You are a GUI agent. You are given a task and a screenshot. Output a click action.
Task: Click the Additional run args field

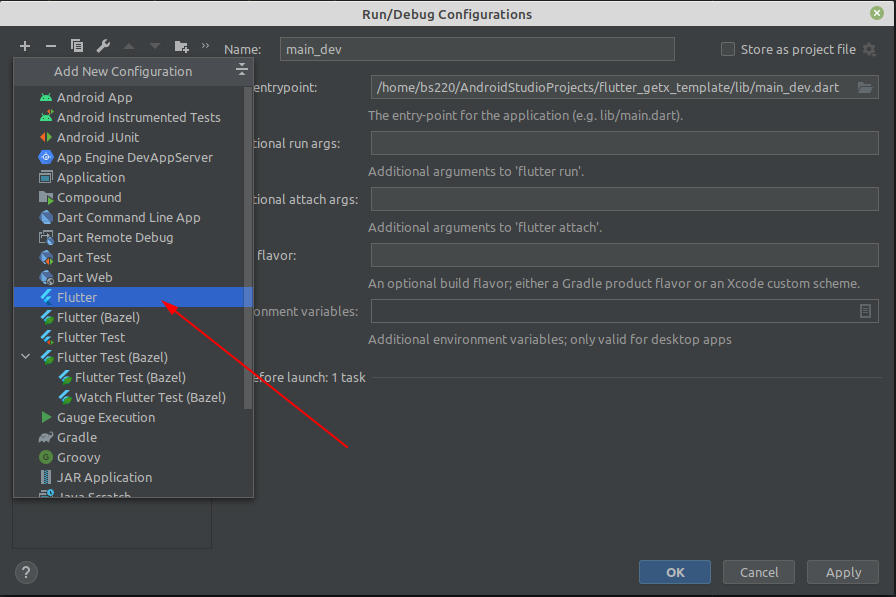pyautogui.click(x=625, y=143)
